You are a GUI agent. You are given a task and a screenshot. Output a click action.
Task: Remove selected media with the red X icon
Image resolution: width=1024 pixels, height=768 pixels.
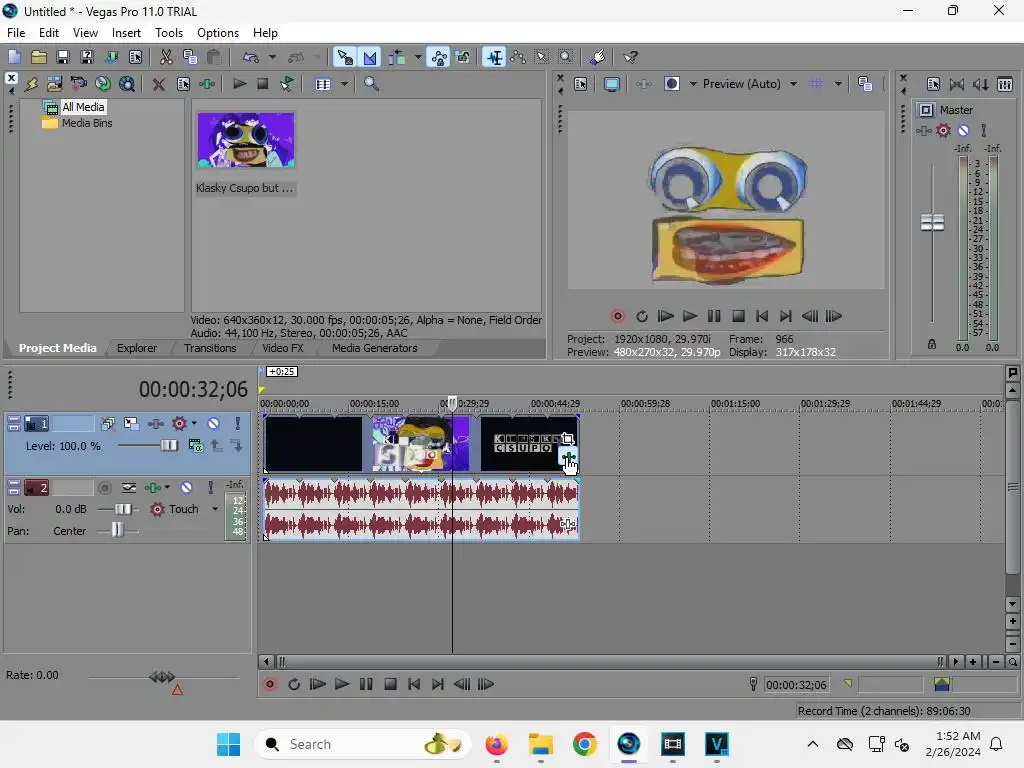pos(158,84)
